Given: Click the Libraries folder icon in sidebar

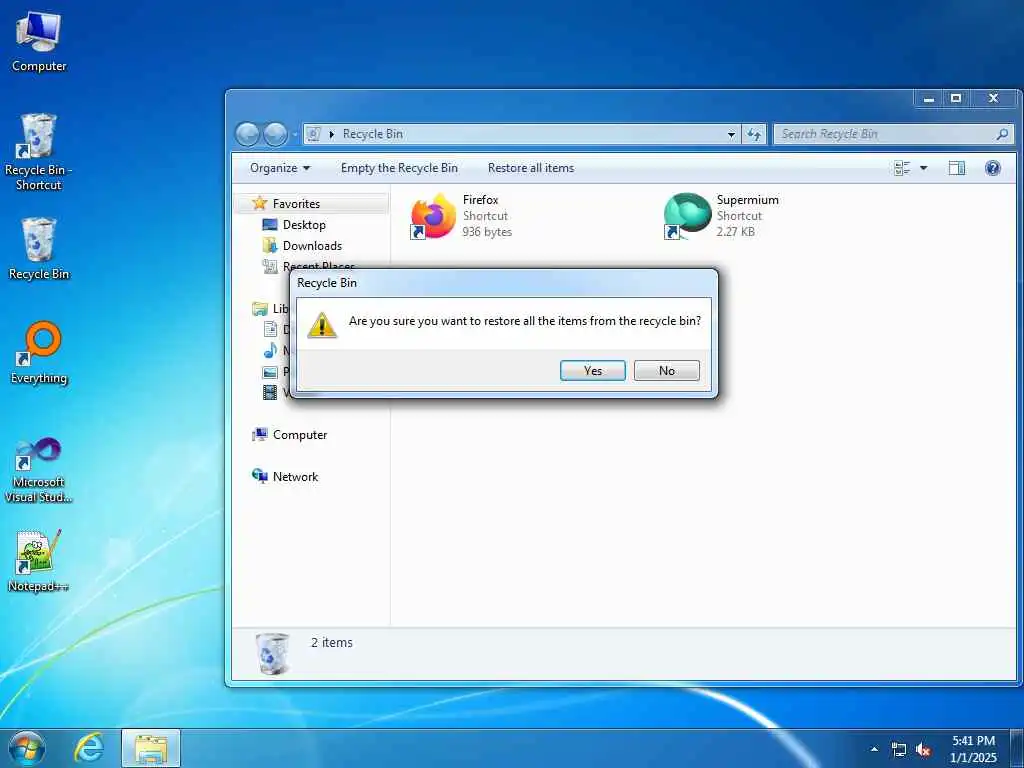Looking at the screenshot, I should coord(260,308).
